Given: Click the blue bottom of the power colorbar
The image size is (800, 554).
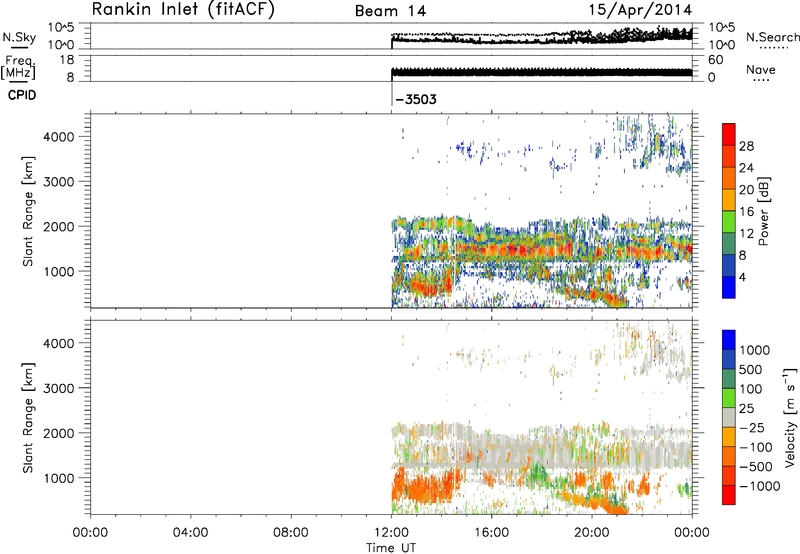Looking at the screenshot, I should click(729, 287).
